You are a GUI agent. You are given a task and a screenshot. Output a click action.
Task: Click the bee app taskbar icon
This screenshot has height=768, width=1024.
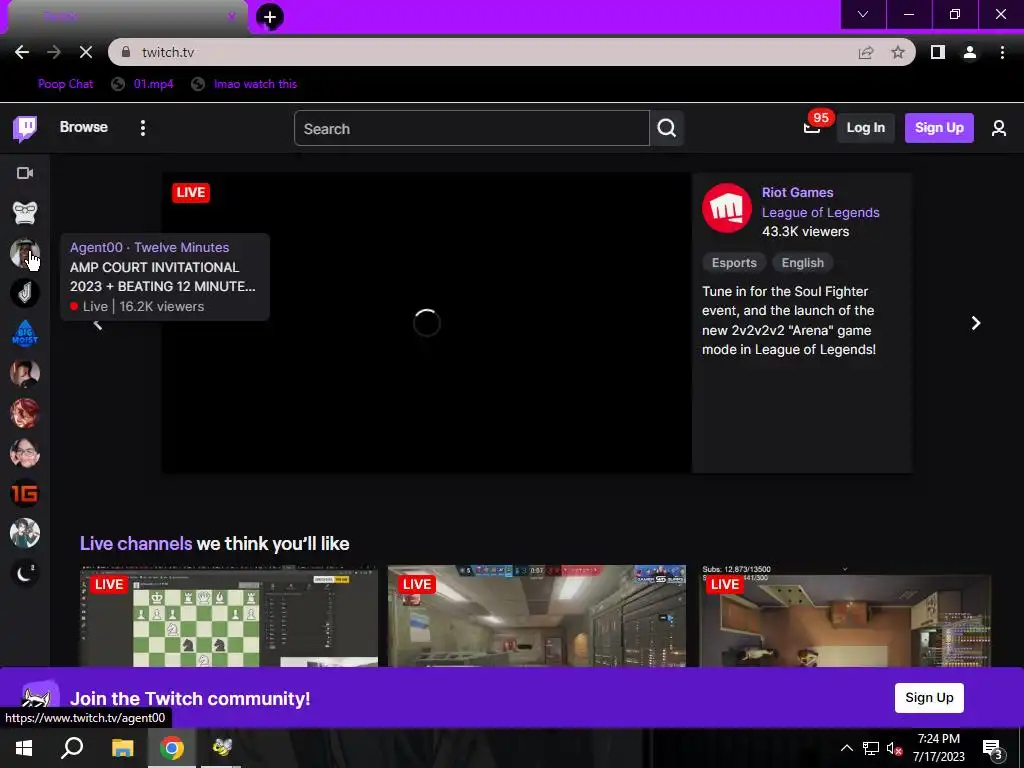coord(221,748)
